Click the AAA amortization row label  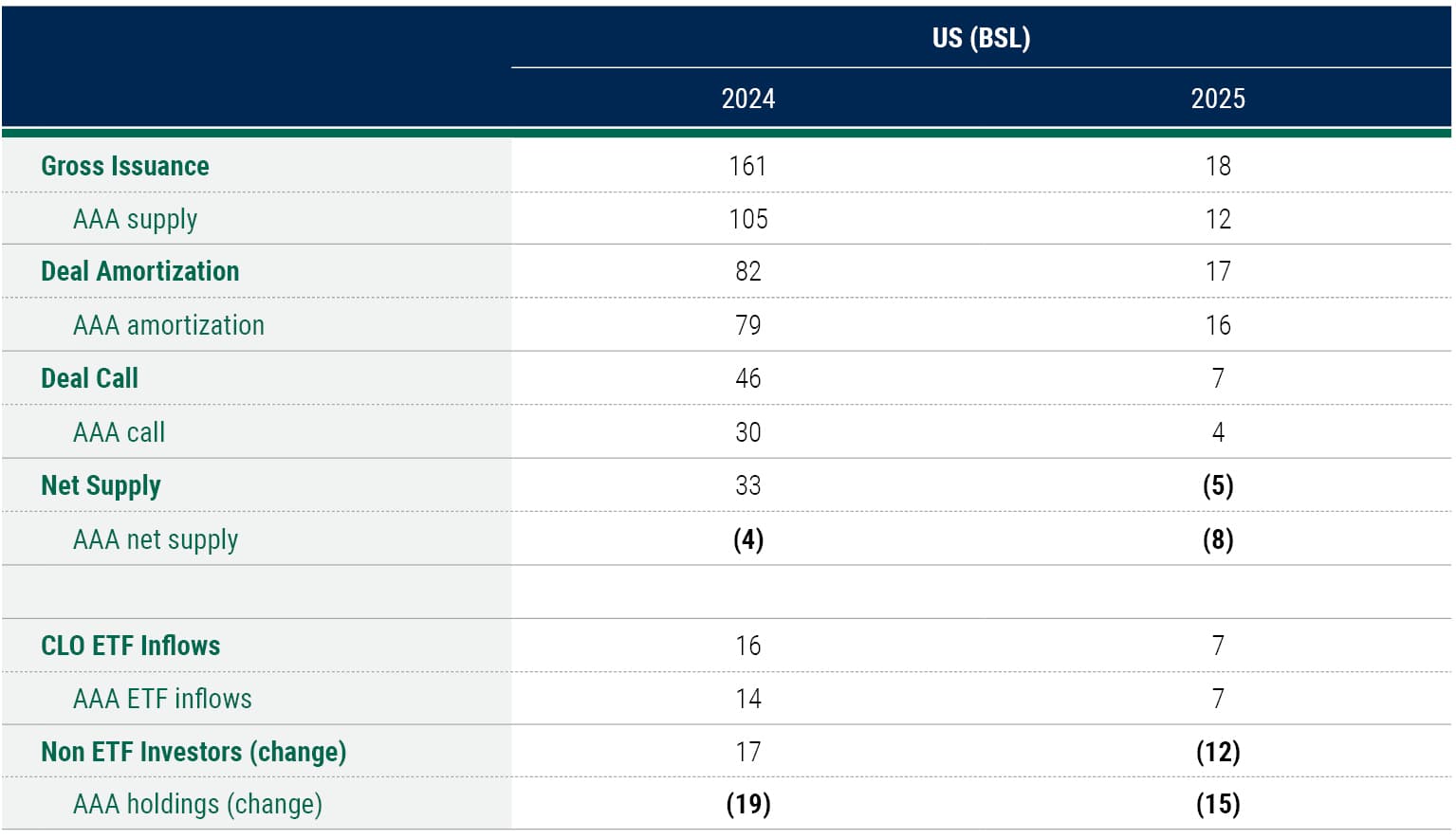click(169, 325)
